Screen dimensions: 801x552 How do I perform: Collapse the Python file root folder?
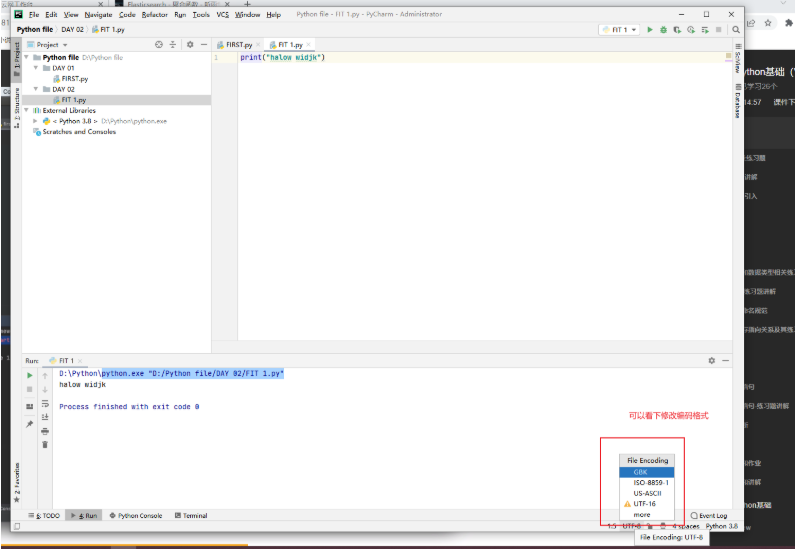click(x=27, y=57)
